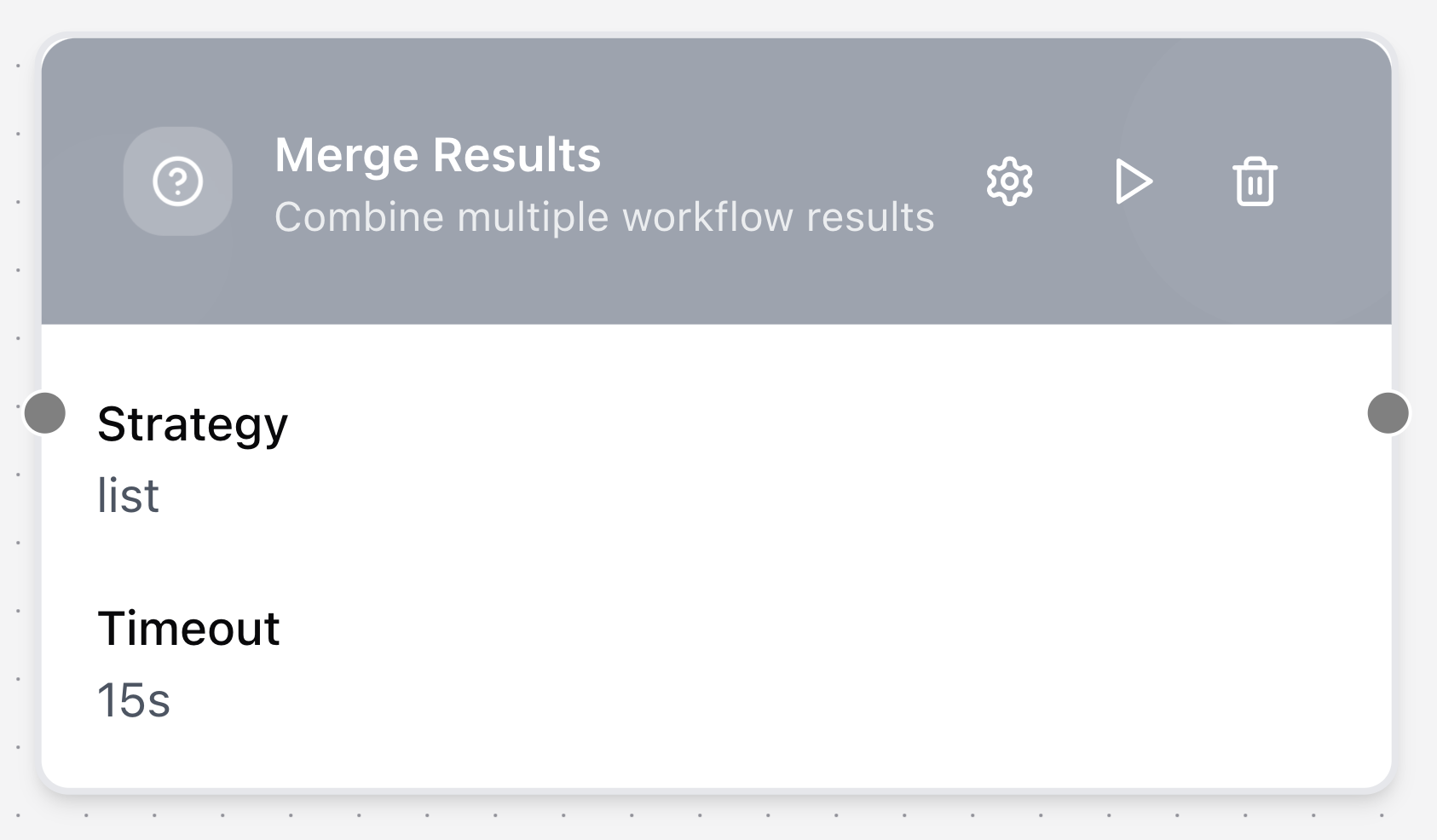Select the right output connection handle
1437x840 pixels.
click(x=1388, y=413)
